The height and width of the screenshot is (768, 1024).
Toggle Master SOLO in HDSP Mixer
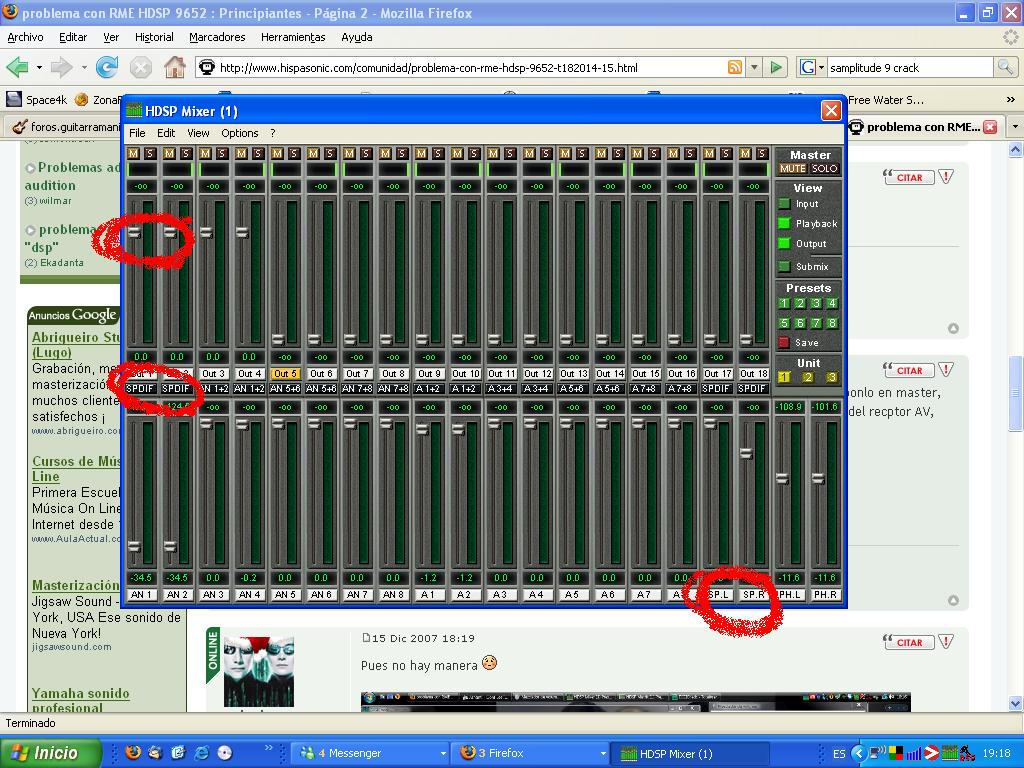tap(824, 168)
